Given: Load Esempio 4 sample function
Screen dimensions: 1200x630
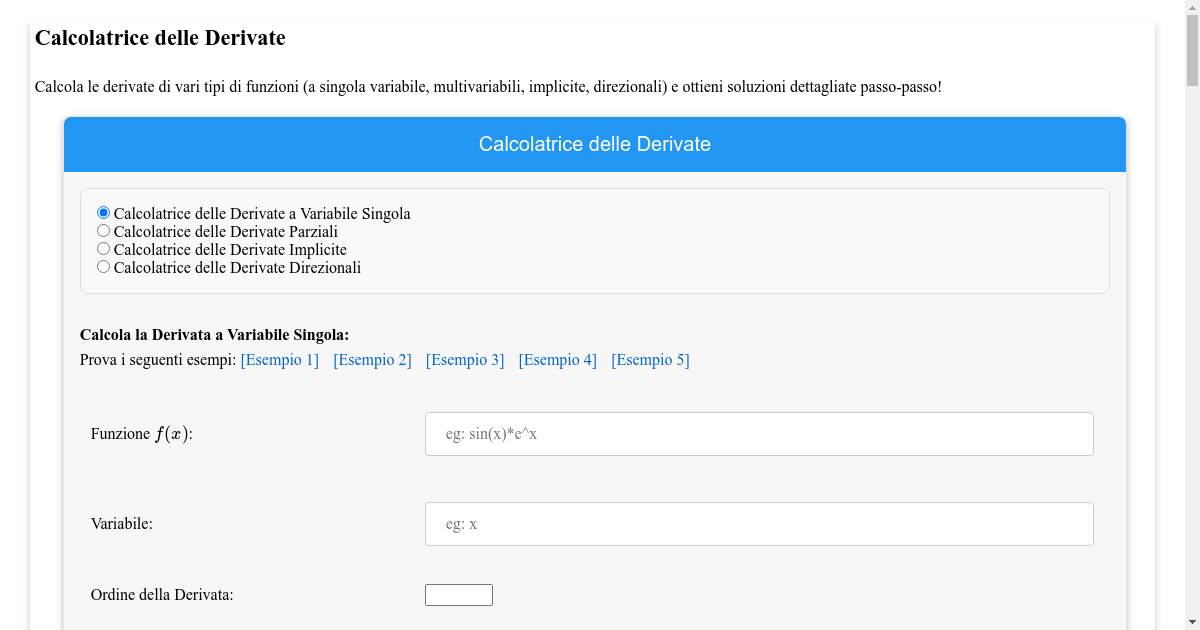Looking at the screenshot, I should (x=557, y=359).
